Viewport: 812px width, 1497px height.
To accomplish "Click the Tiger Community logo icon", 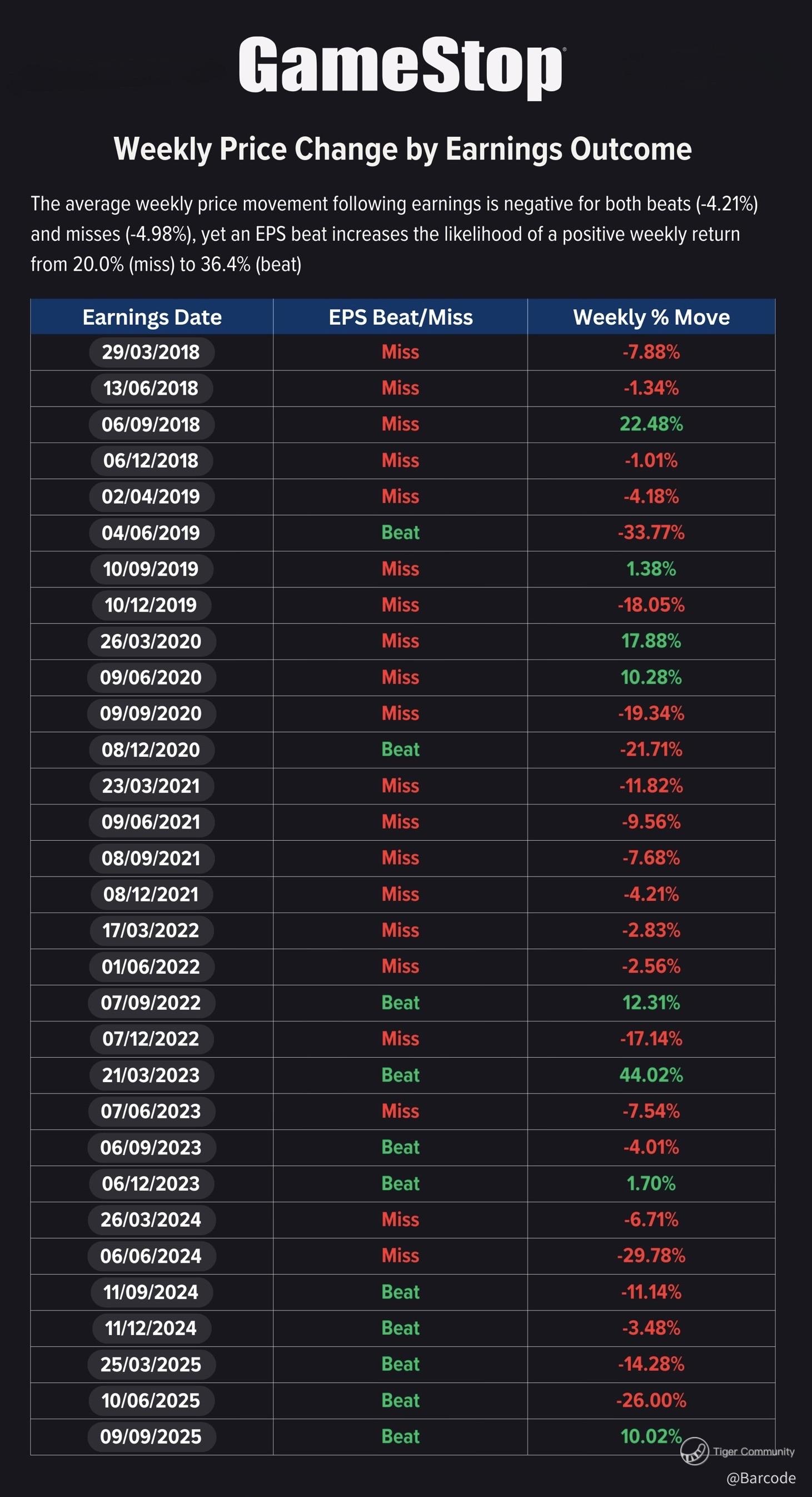I will tap(694, 1450).
